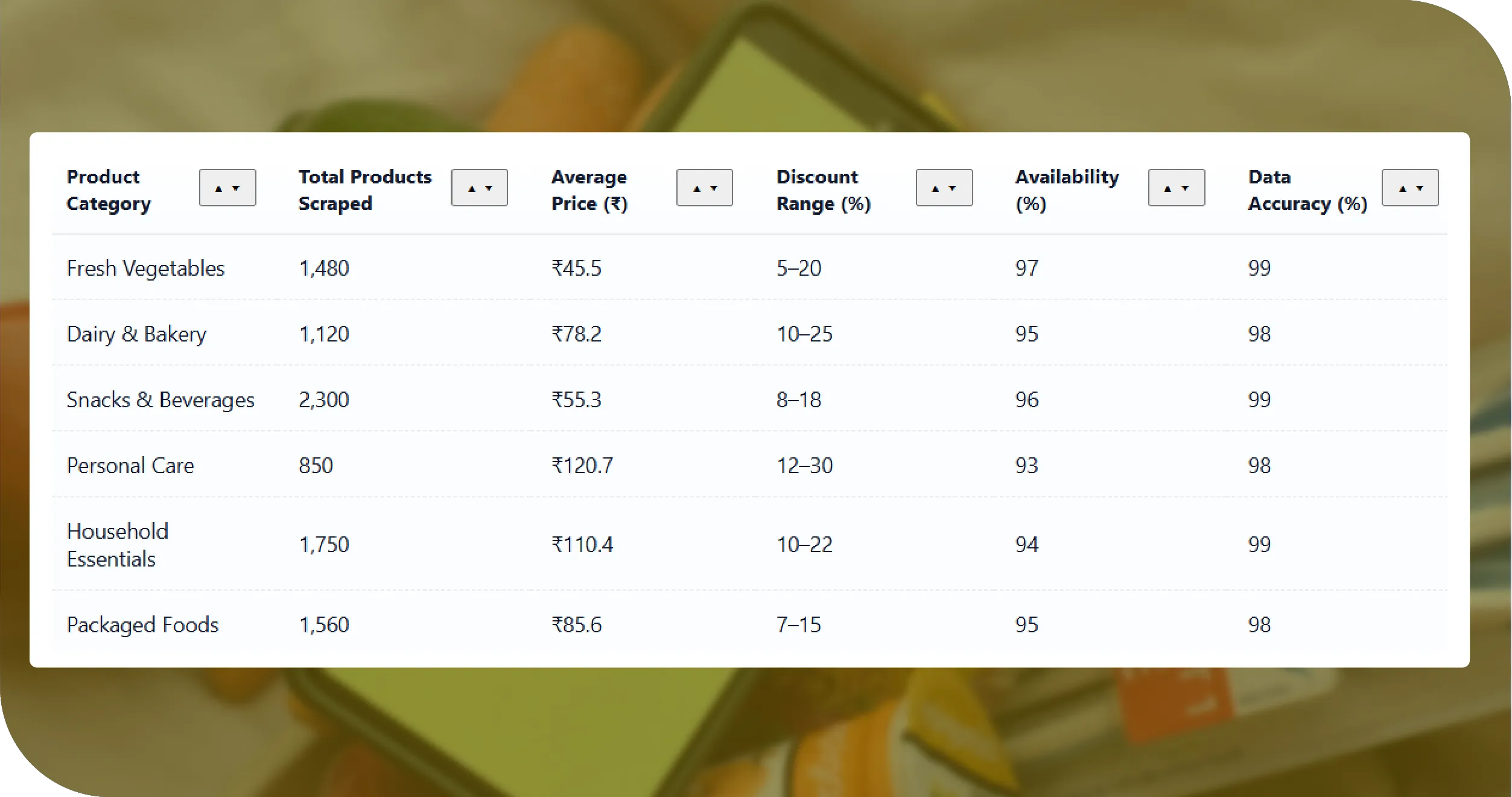Viewport: 1512px width, 797px height.
Task: Click the ₹120.7 Personal Care price cell
Action: (x=582, y=465)
